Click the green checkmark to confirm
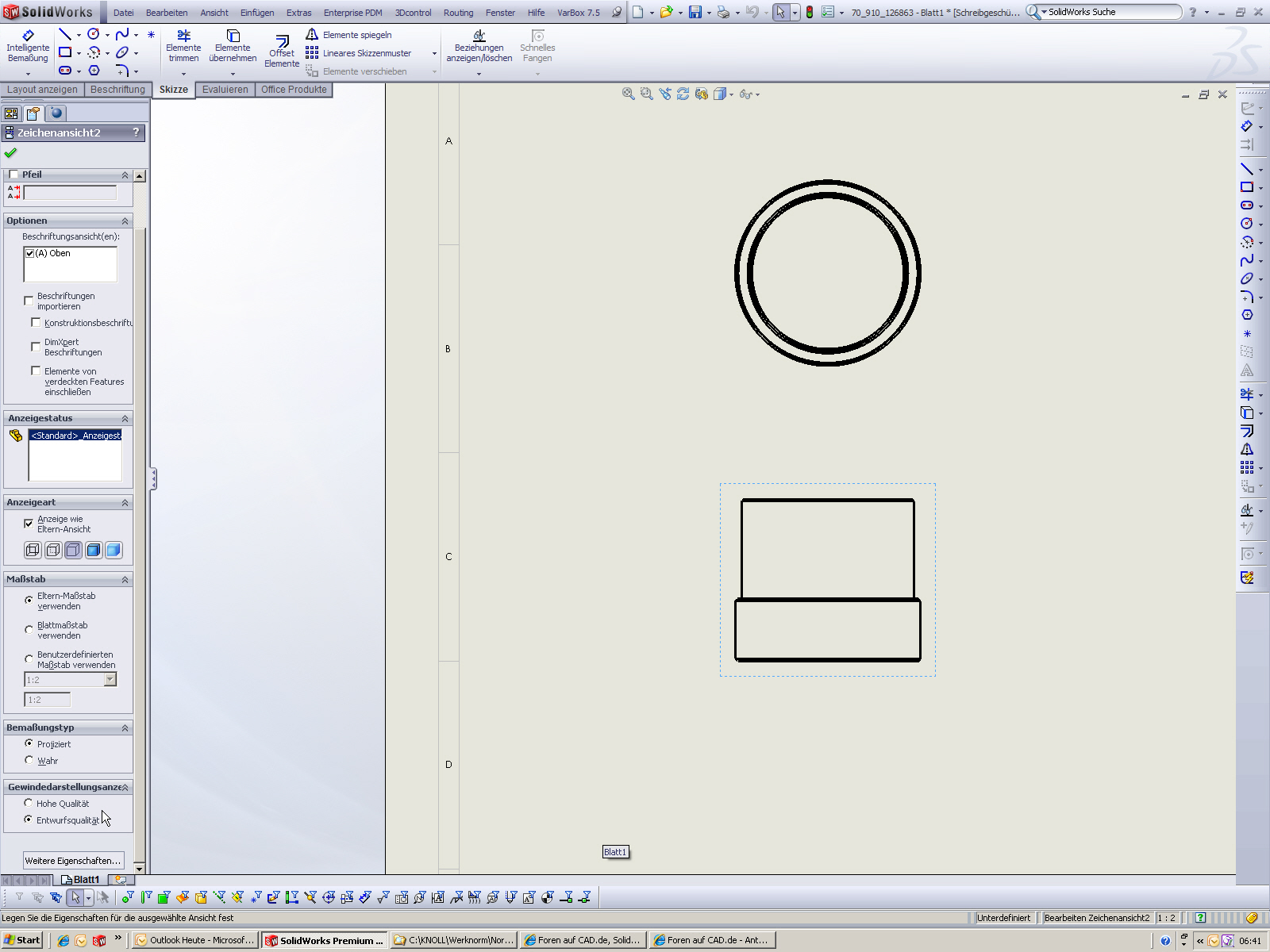The width and height of the screenshot is (1270, 952). point(10,153)
